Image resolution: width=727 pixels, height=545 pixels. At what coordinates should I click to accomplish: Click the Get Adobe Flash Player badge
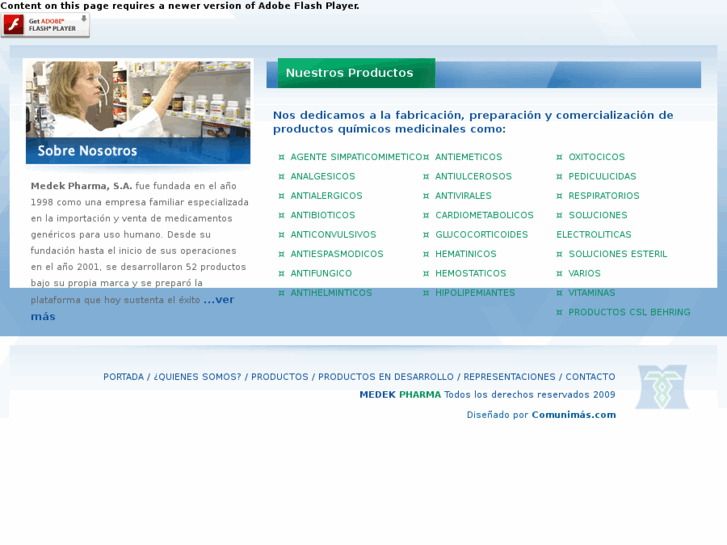click(x=45, y=25)
